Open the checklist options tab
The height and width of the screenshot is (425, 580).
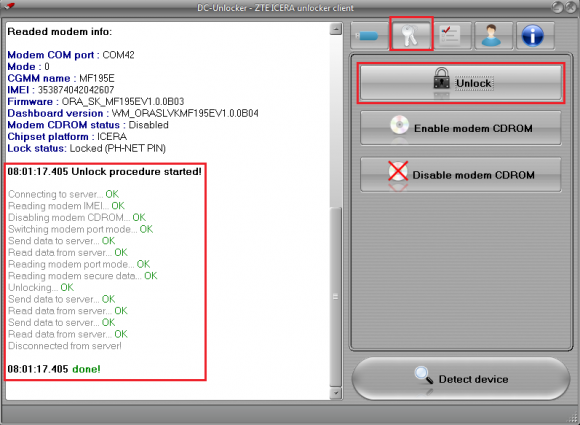[452, 36]
